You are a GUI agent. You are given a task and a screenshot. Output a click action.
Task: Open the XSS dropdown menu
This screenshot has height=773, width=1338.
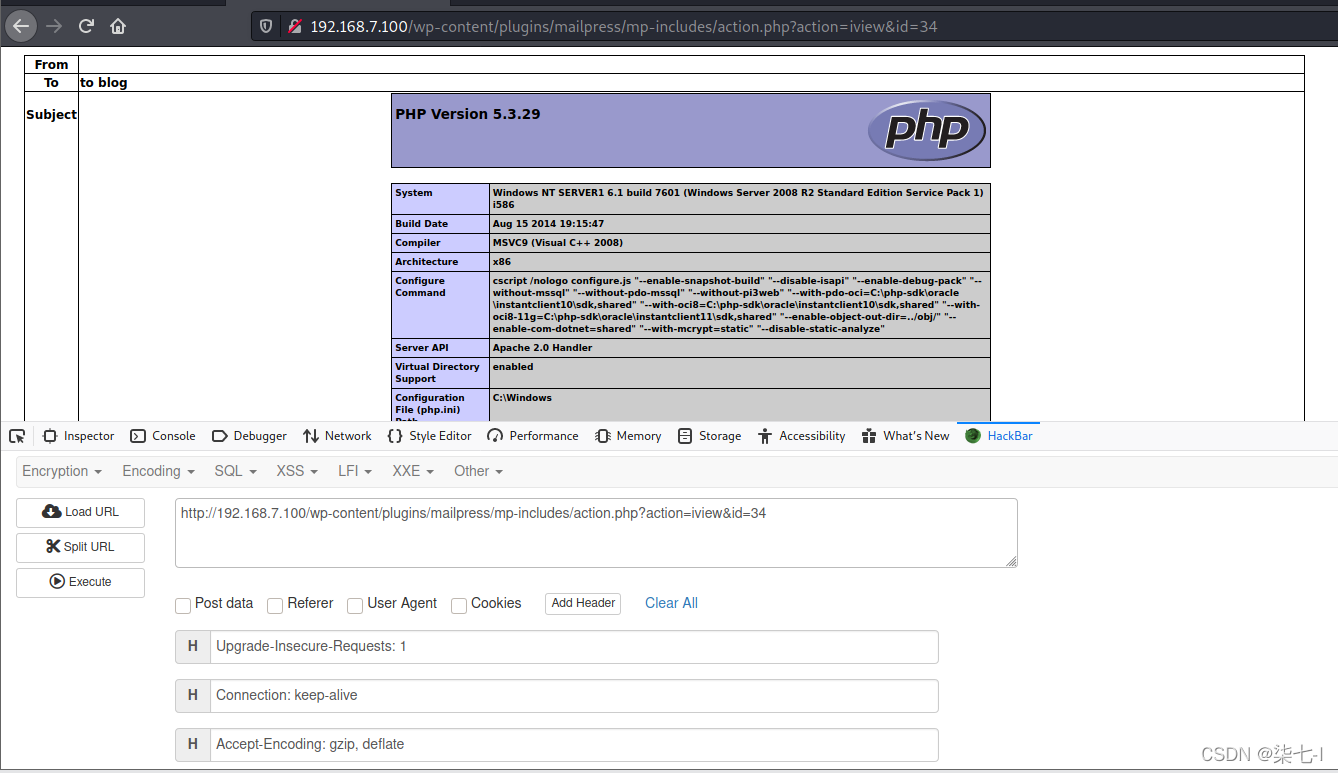[x=297, y=471]
